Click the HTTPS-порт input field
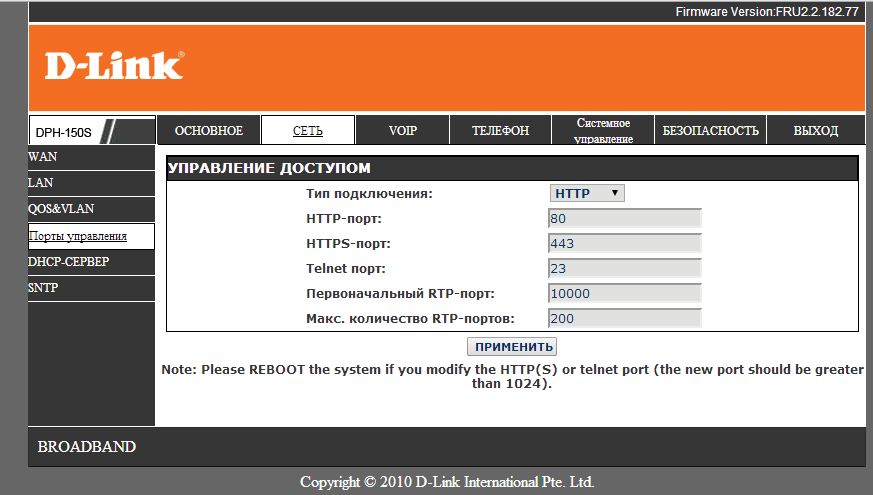Screen dimensions: 873x495 coord(625,243)
